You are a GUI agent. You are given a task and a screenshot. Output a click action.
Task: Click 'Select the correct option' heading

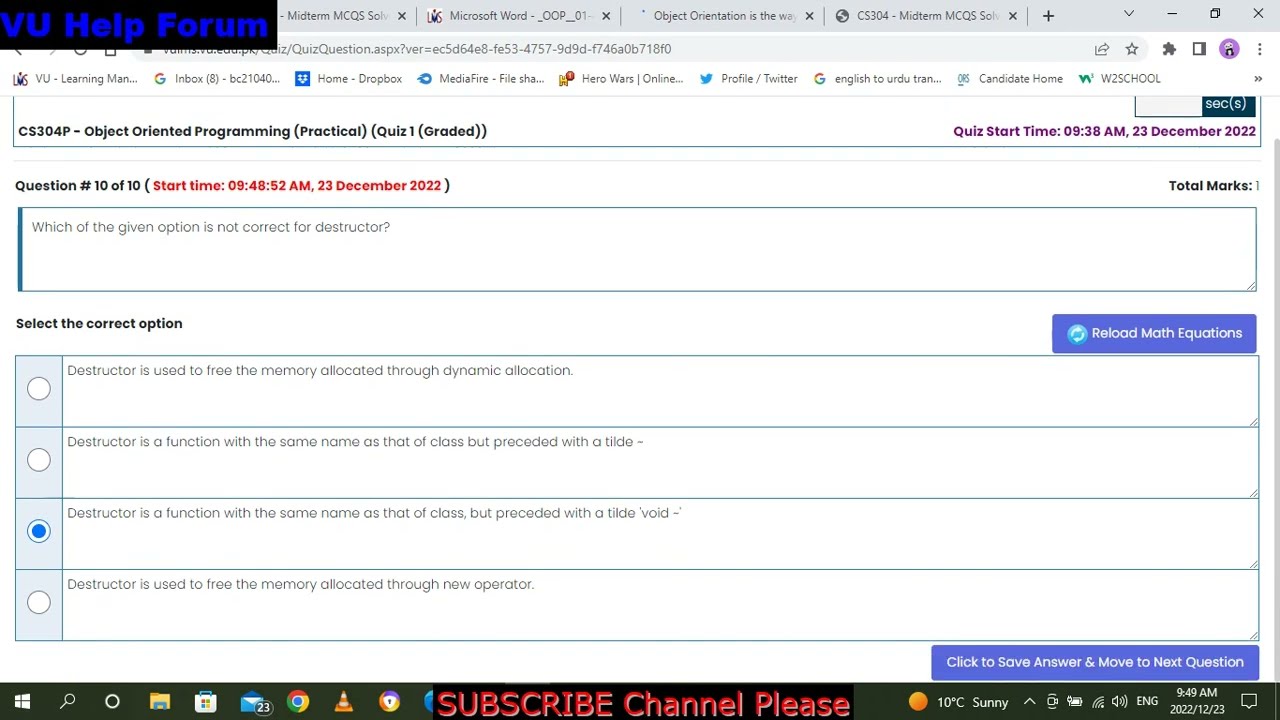(99, 324)
